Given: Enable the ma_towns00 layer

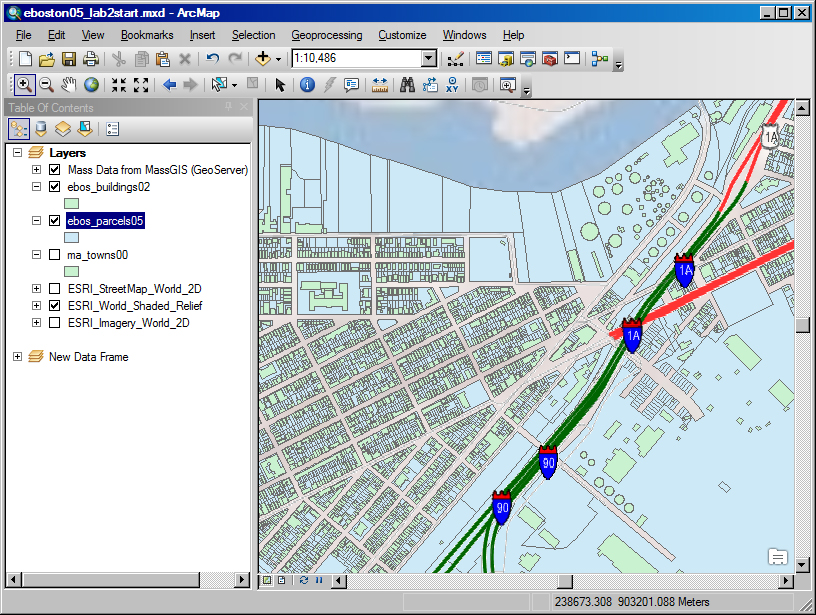Looking at the screenshot, I should pyautogui.click(x=56, y=254).
